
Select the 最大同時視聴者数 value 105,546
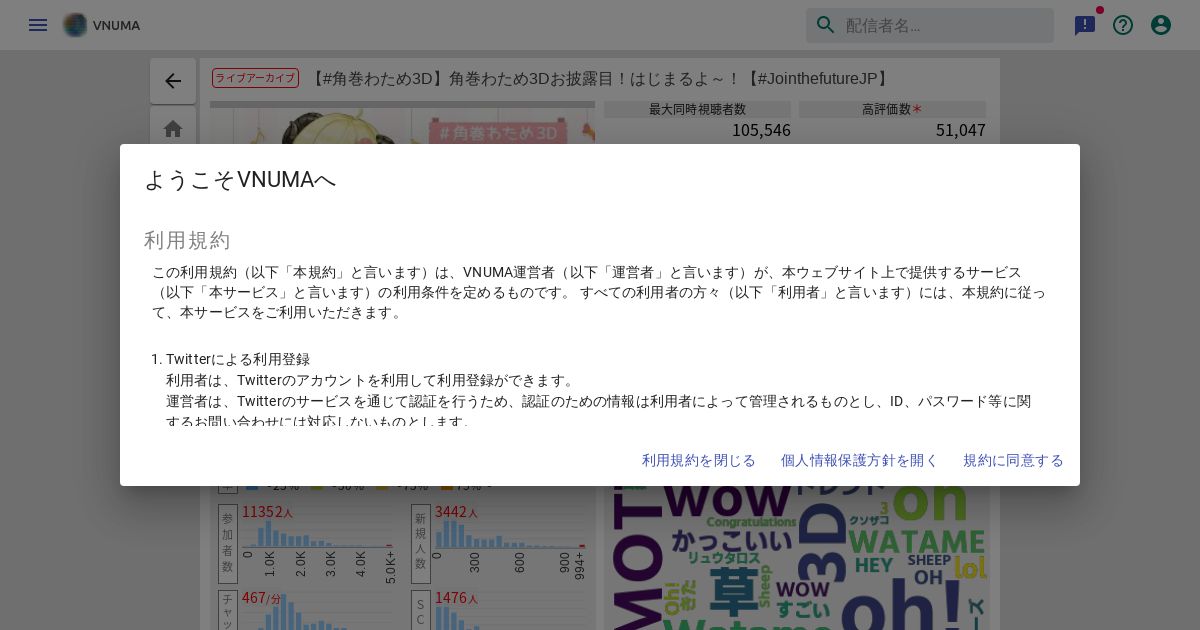761,130
